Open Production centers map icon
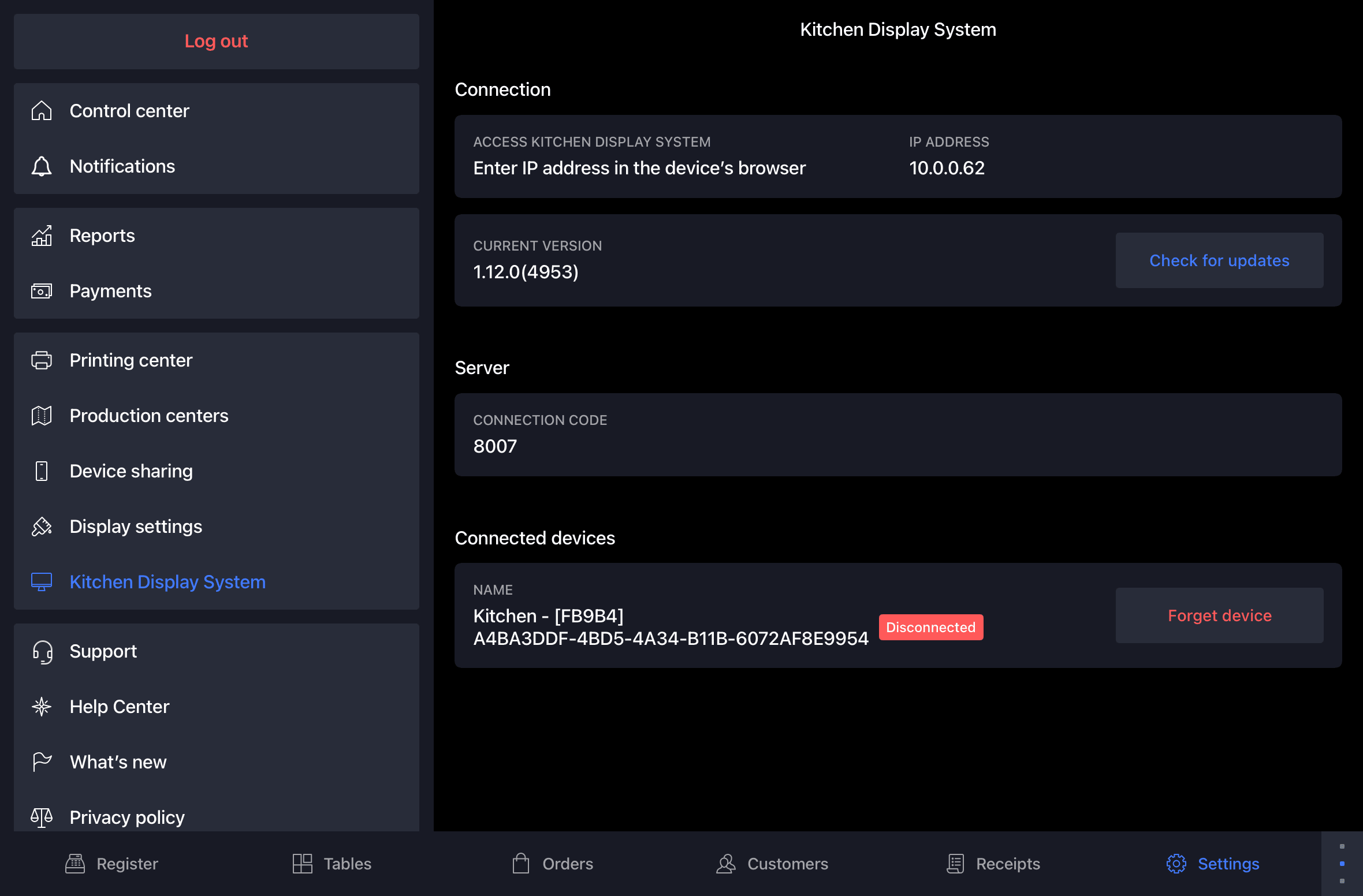The width and height of the screenshot is (1363, 896). point(42,416)
